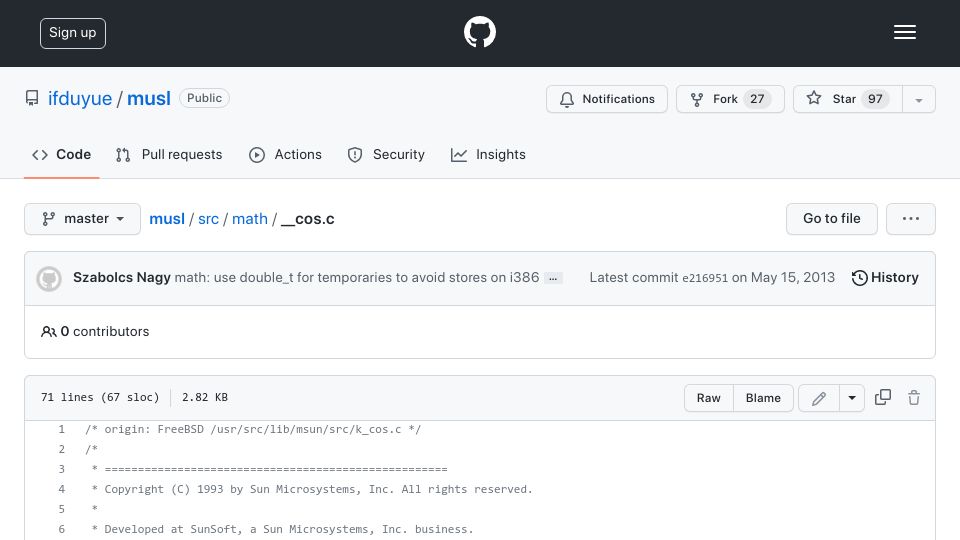The height and width of the screenshot is (540, 960).
Task: Click the '0 contributors' text
Action: (95, 331)
